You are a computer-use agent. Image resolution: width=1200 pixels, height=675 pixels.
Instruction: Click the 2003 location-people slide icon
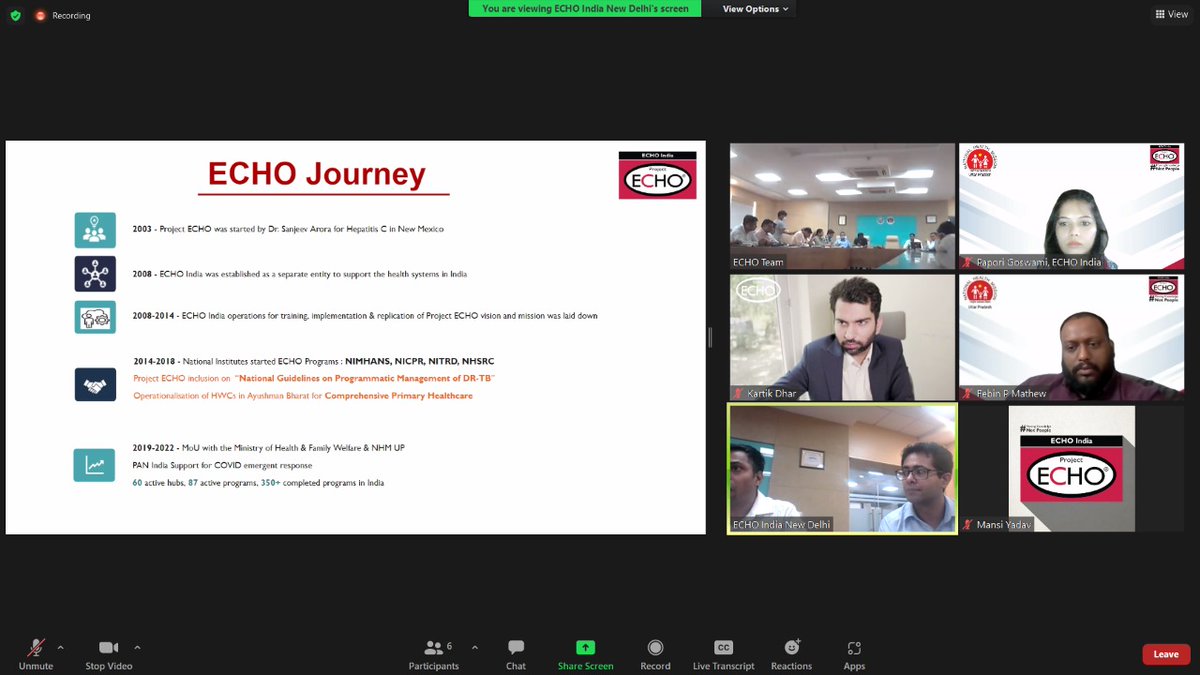(x=95, y=230)
